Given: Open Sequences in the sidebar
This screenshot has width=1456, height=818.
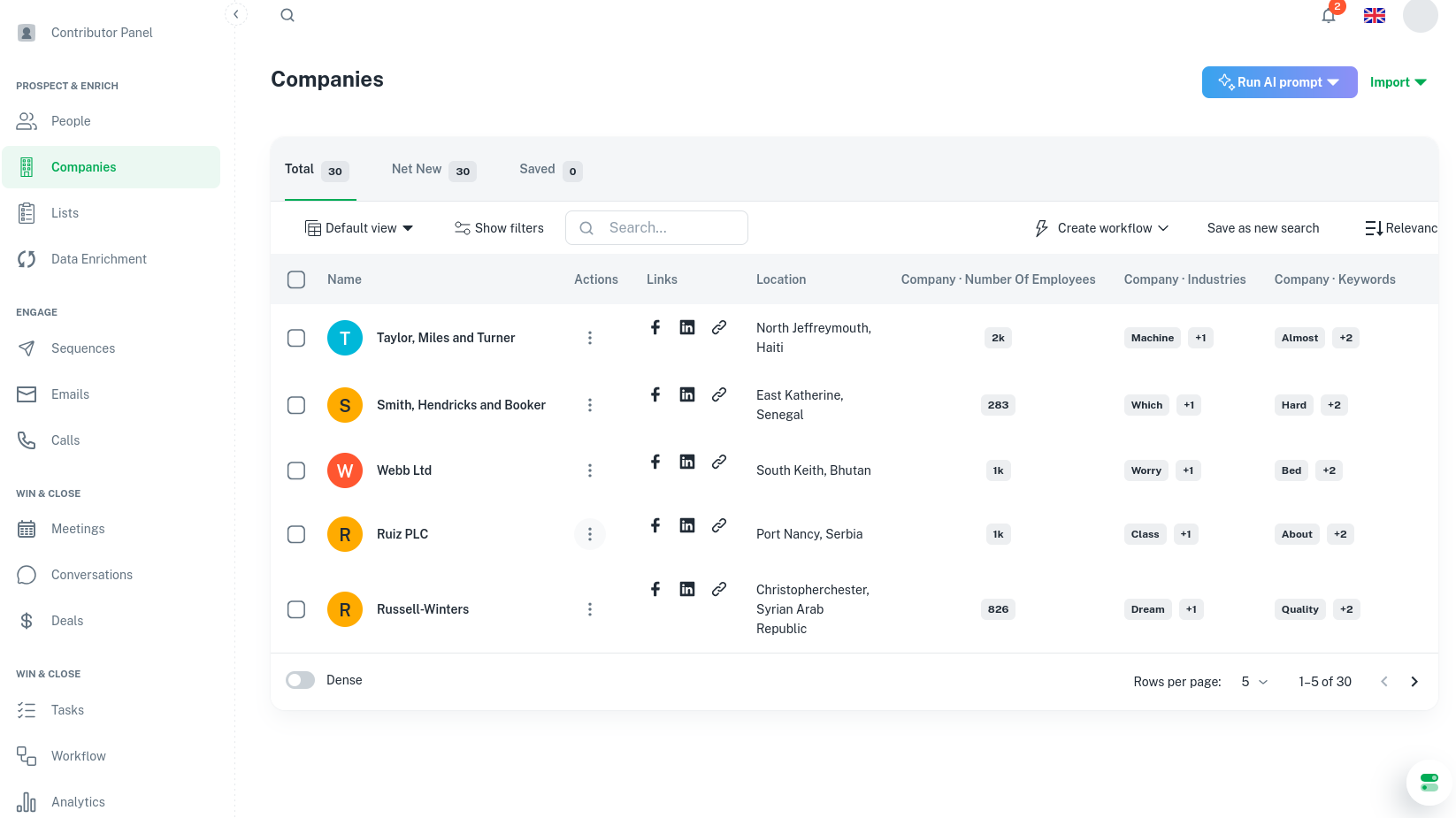Looking at the screenshot, I should (111, 348).
